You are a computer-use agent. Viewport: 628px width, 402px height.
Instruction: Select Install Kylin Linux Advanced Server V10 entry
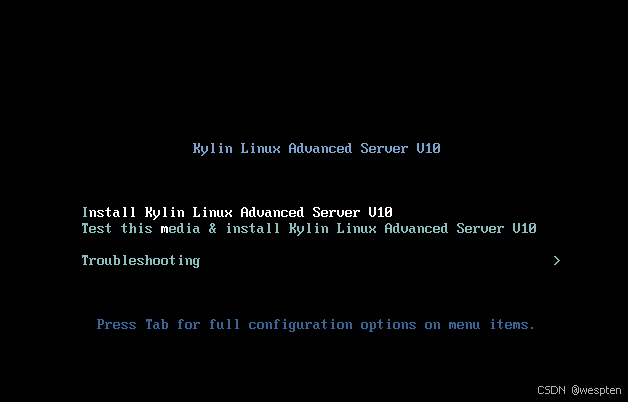tap(237, 212)
